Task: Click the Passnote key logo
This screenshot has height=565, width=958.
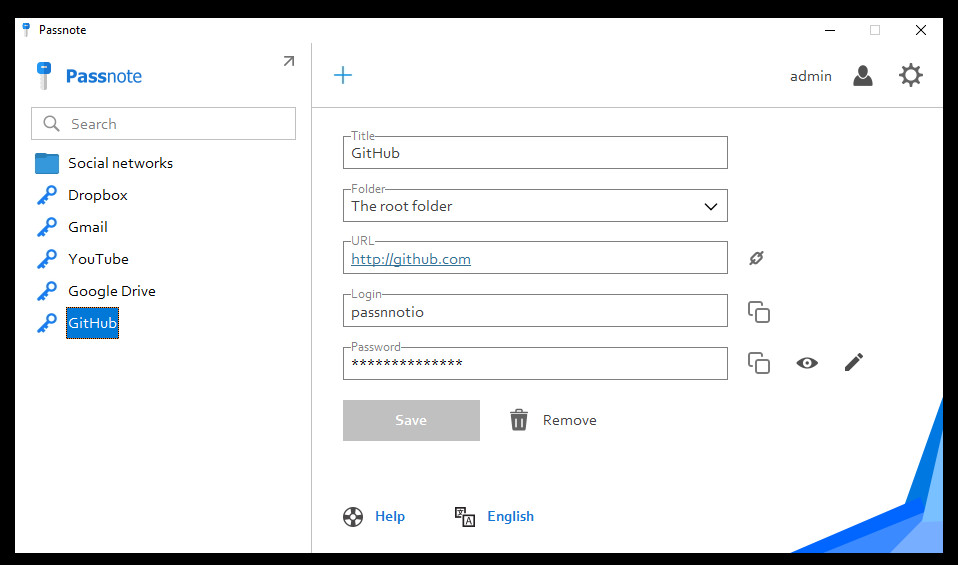Action: [x=44, y=76]
